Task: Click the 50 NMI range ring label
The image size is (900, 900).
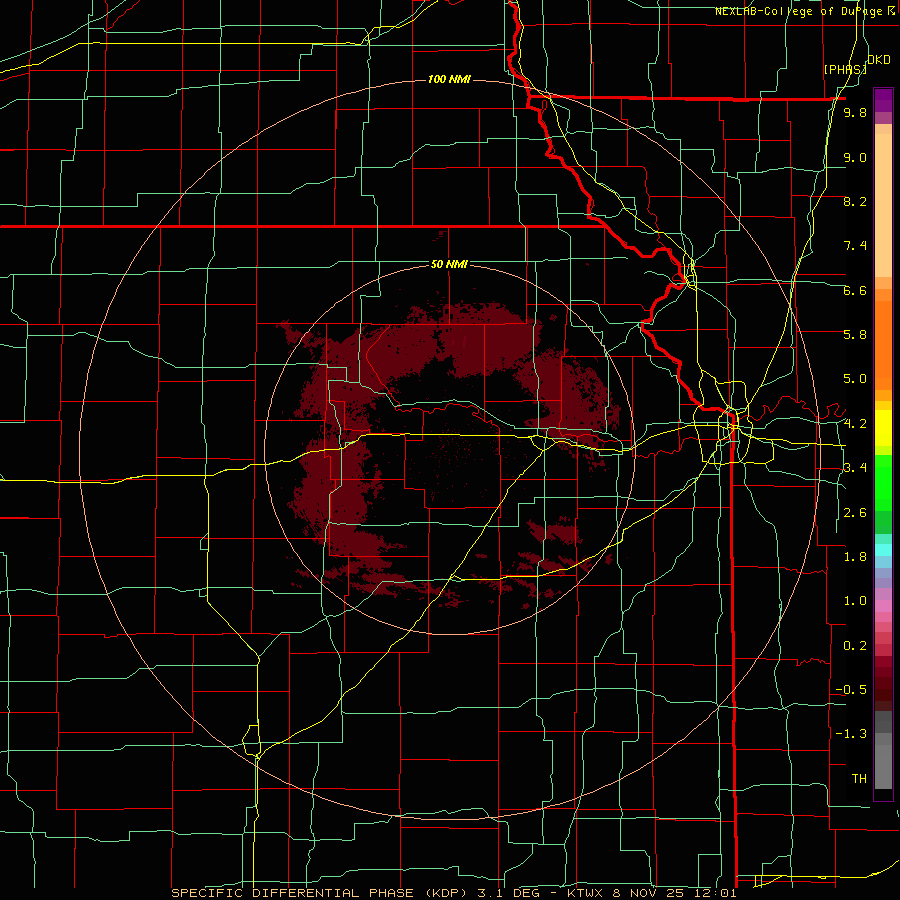Action: tap(449, 265)
